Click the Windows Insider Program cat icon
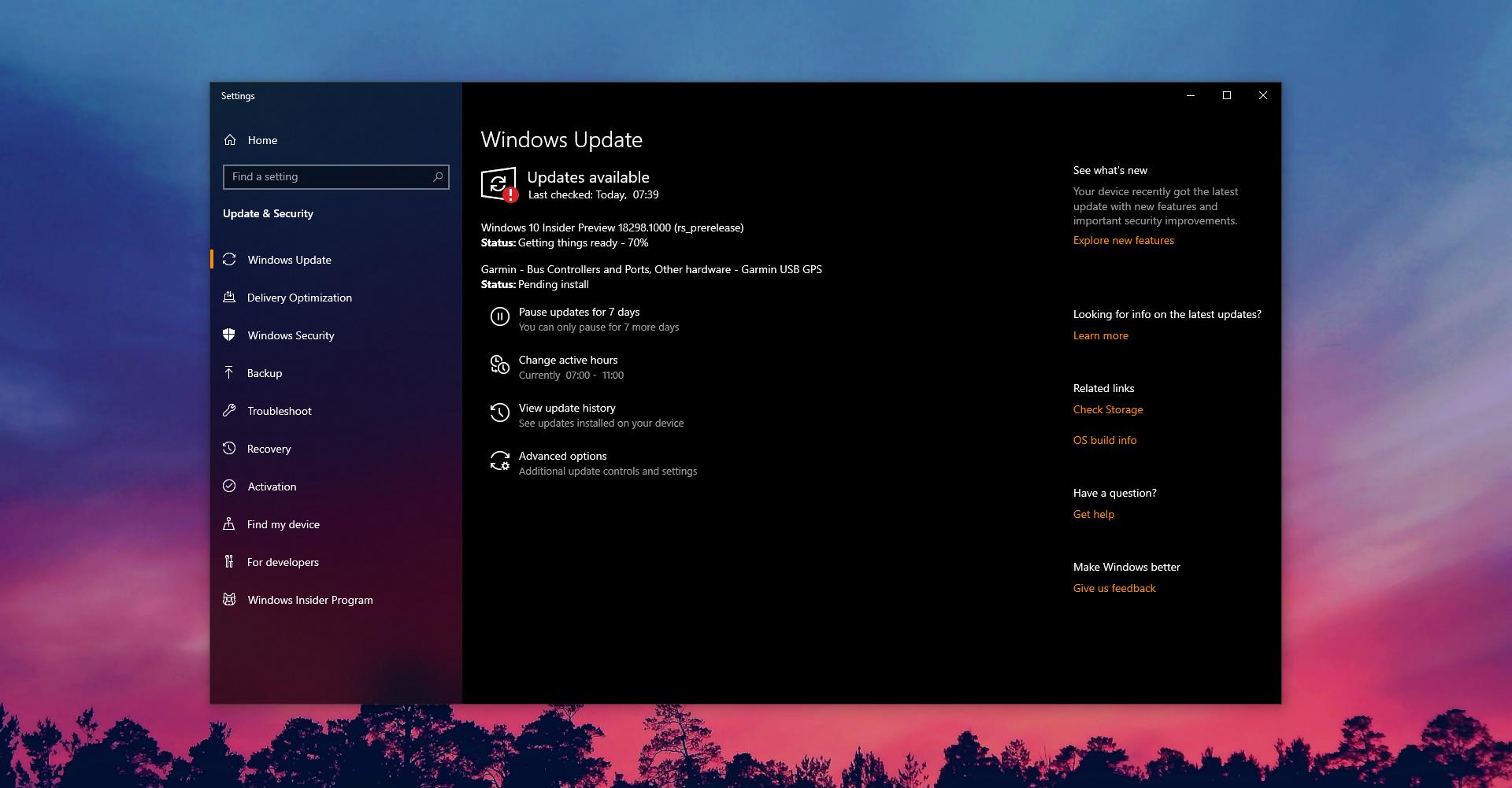Viewport: 1512px width, 788px height. click(229, 599)
